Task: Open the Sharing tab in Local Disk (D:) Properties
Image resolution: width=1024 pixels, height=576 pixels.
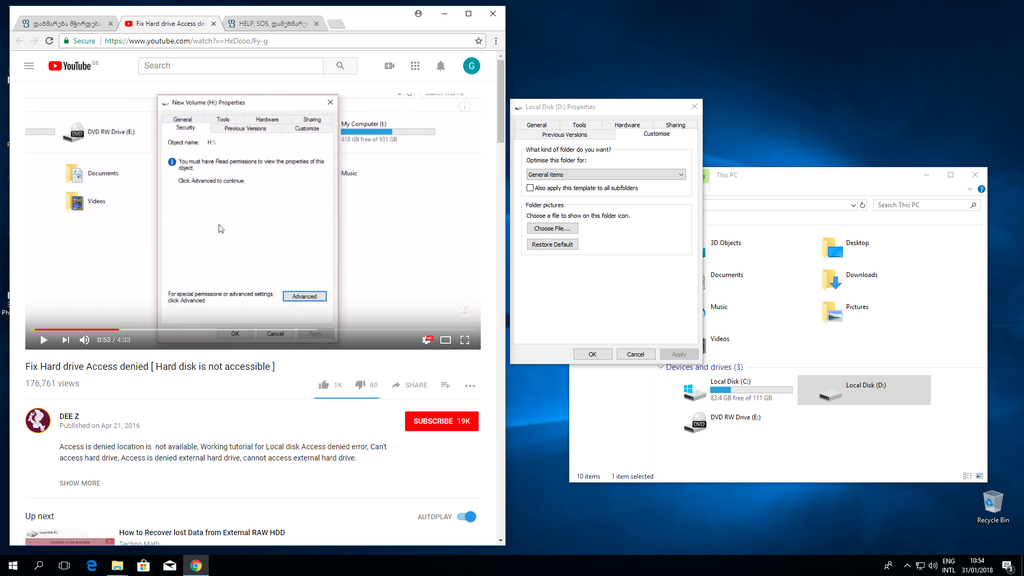Action: pyautogui.click(x=675, y=125)
